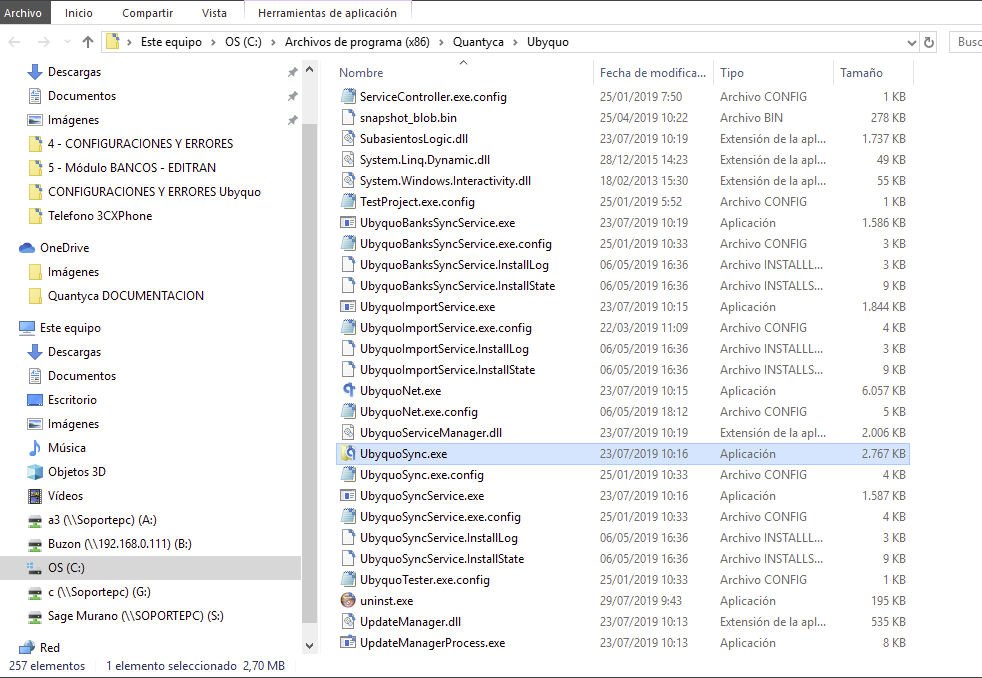Select UbyquoServiceManager.dll icon
The width and height of the screenshot is (982, 678).
[x=348, y=433]
